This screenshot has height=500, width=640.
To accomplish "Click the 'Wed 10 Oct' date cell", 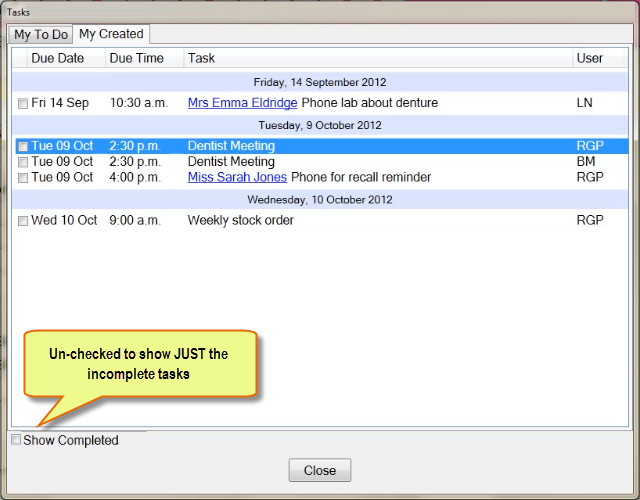I will pos(64,220).
